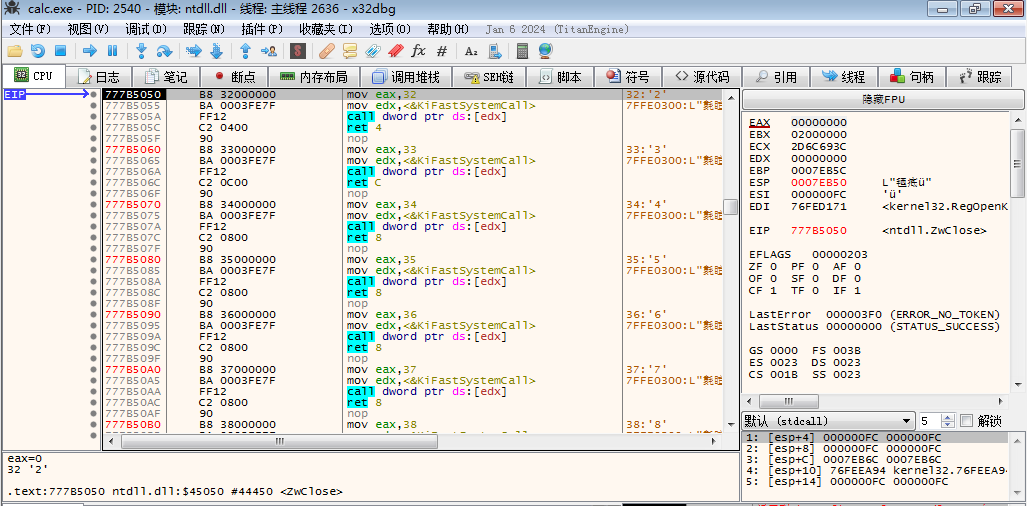Toggle breakpoint dot at address 777B5070
Viewport: 1027px width, 506px height.
[94, 205]
